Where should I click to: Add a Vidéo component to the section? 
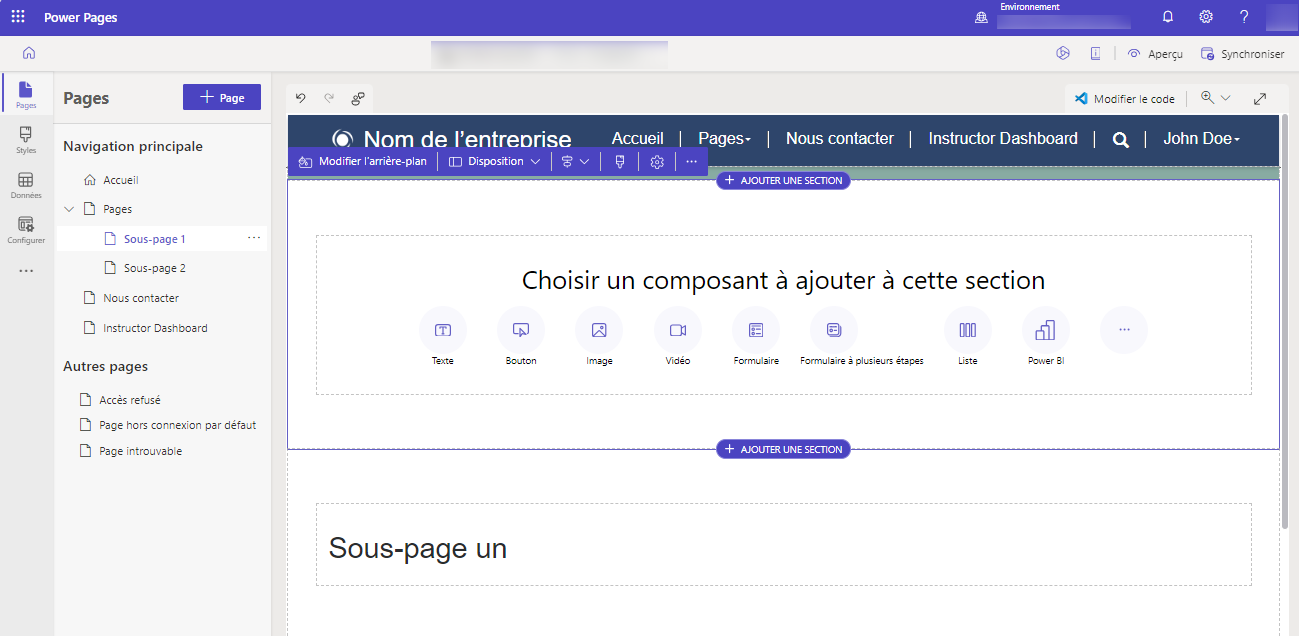[x=677, y=330]
